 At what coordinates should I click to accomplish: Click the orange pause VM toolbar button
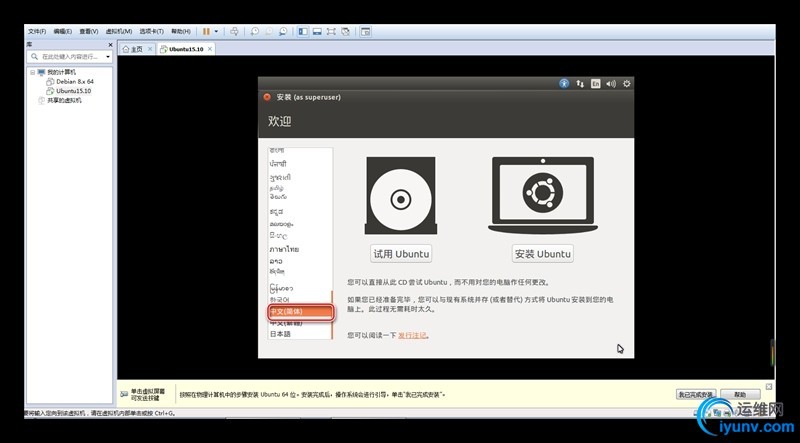click(206, 32)
